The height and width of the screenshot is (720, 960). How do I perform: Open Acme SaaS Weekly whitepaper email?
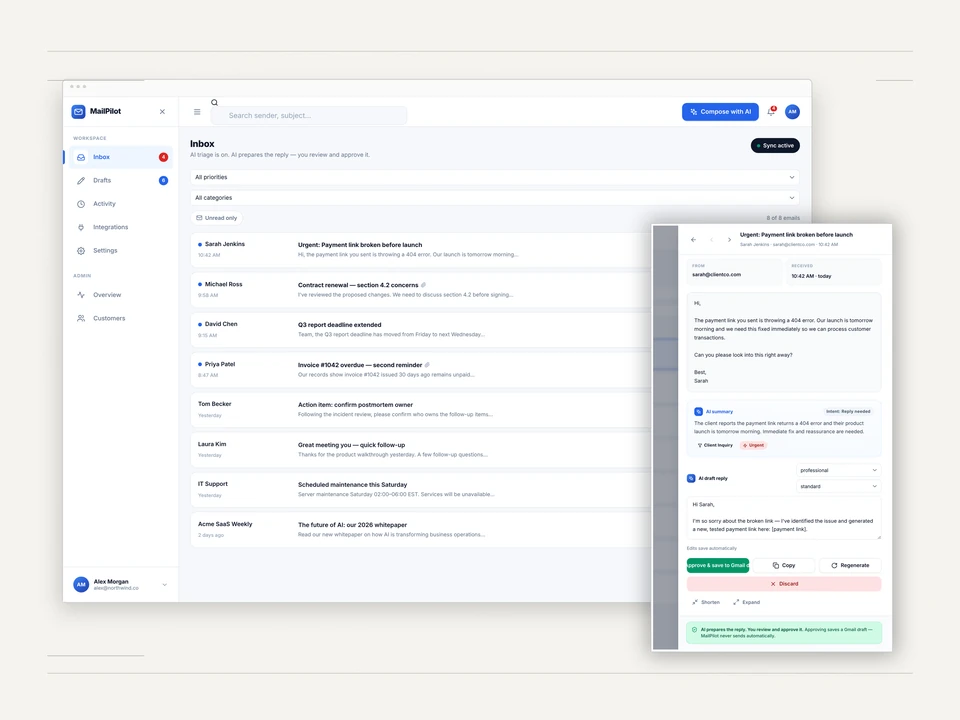421,530
